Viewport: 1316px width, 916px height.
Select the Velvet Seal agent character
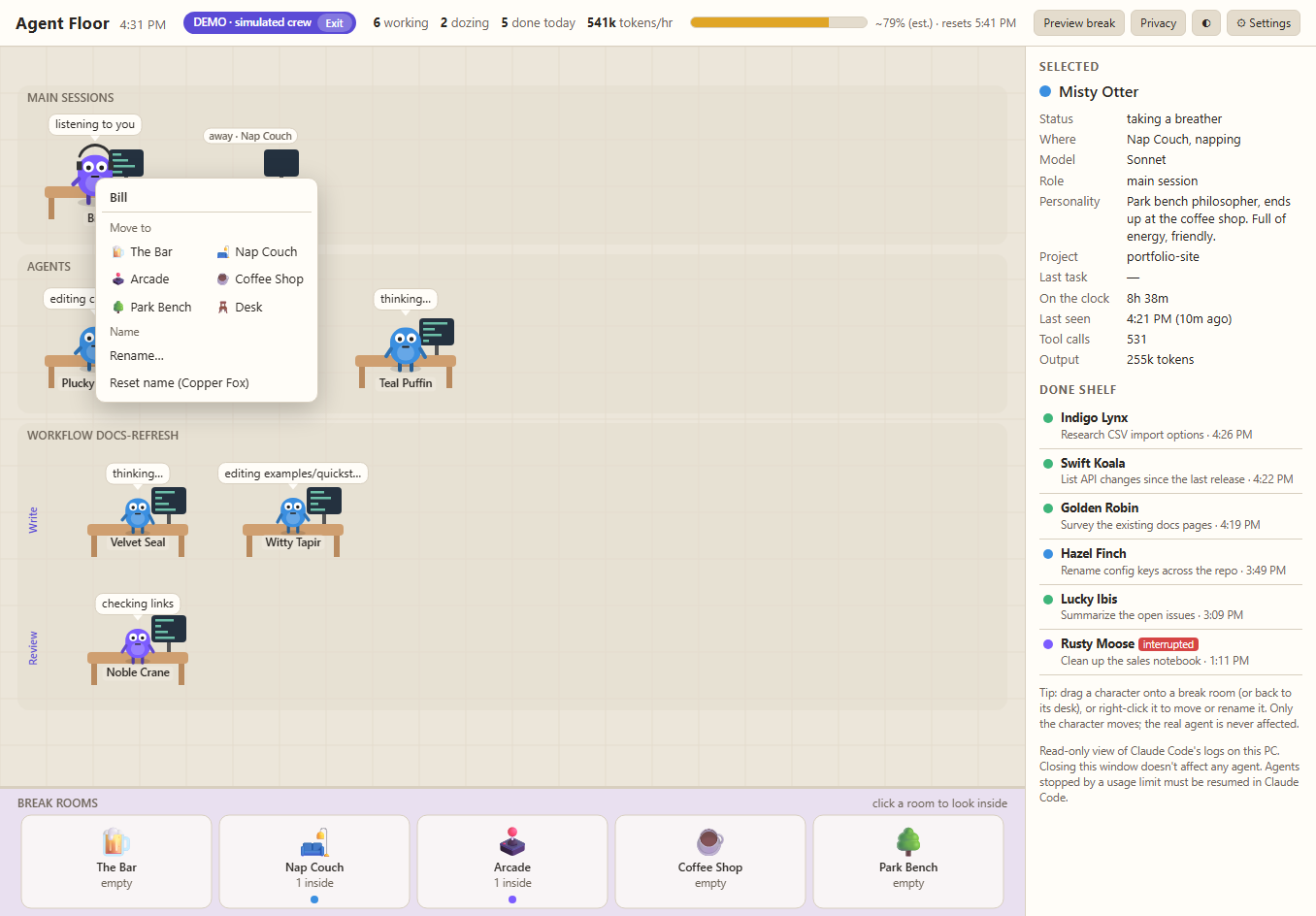138,516
